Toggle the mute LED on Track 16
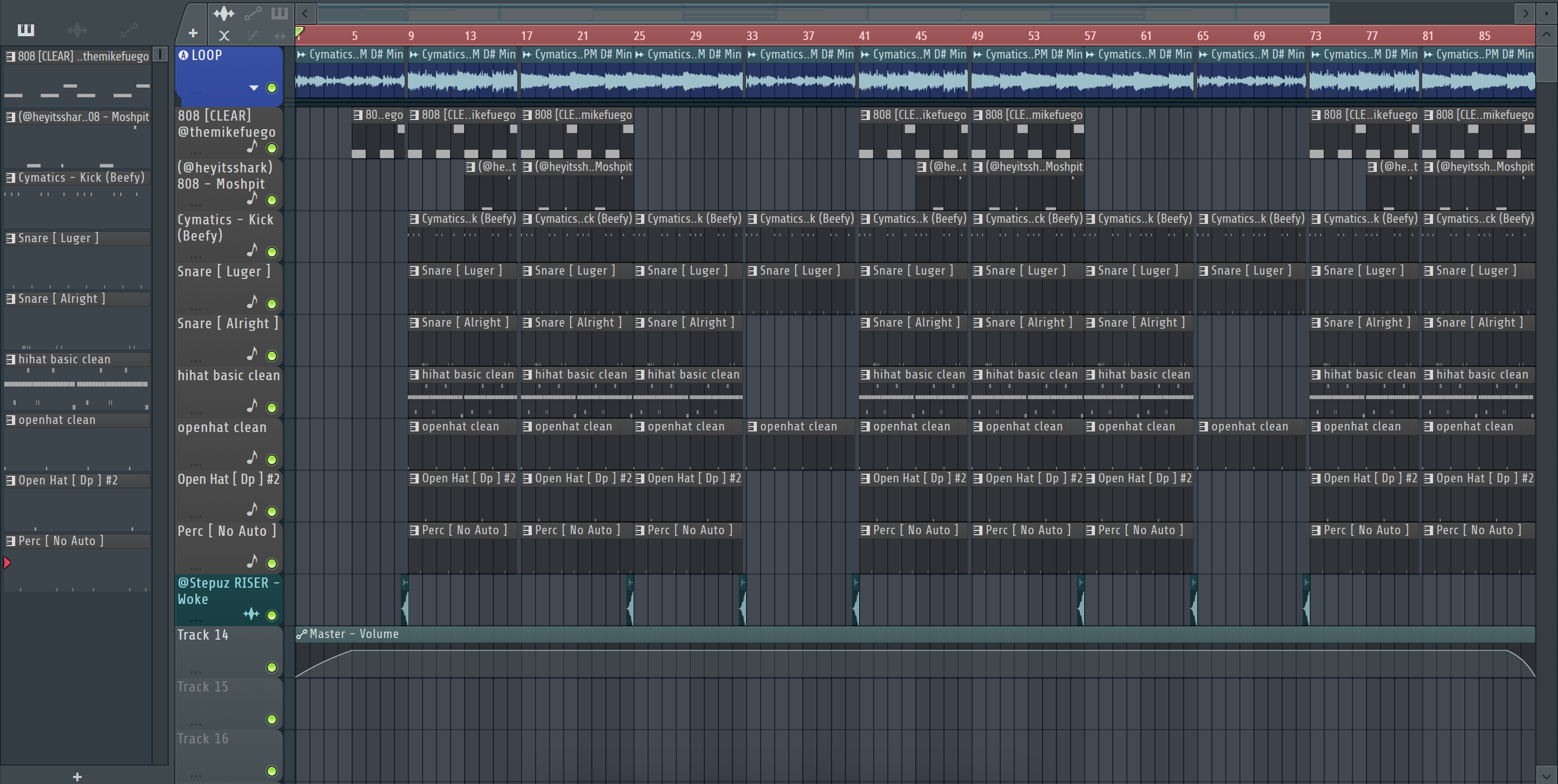1558x784 pixels. point(272,772)
